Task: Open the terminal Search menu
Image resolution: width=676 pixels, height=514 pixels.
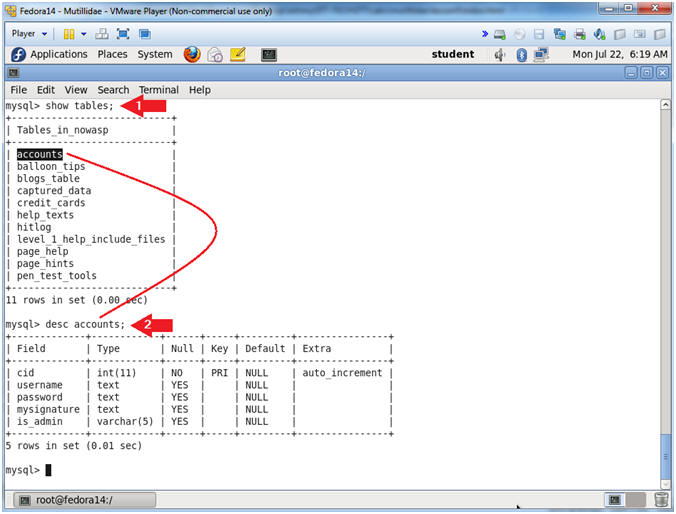Action: click(113, 90)
